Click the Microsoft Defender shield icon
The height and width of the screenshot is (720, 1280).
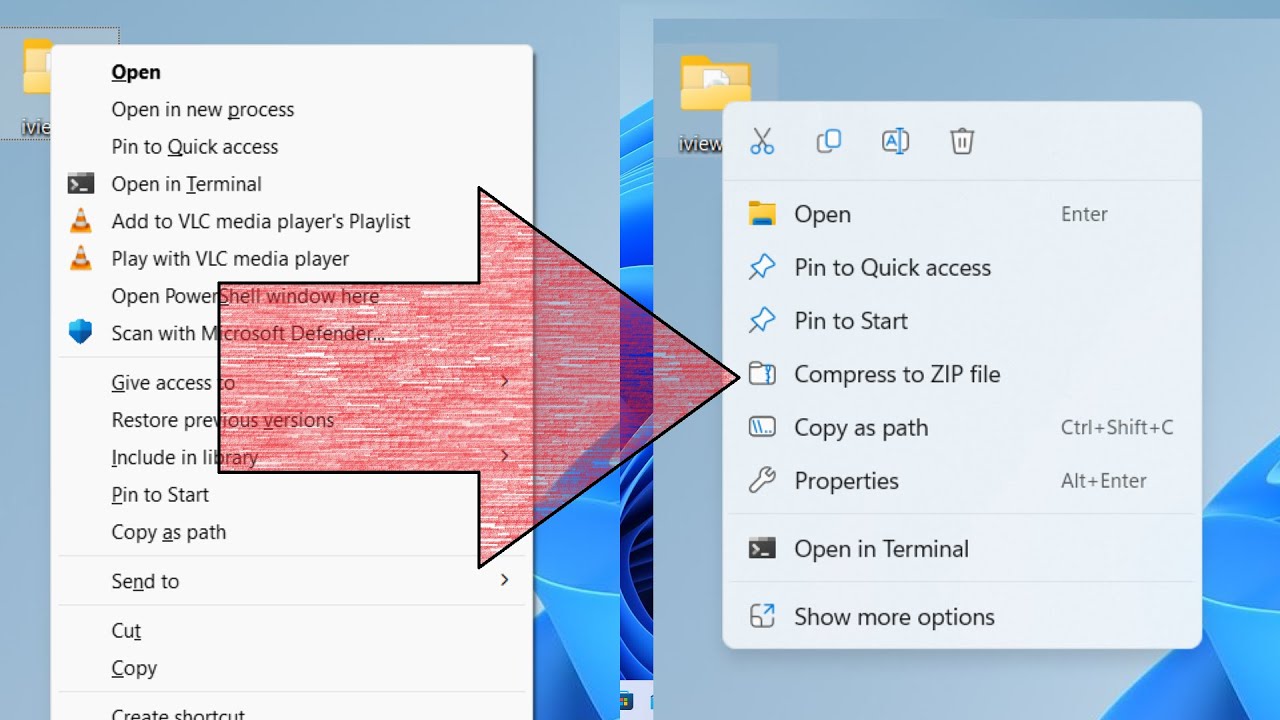click(x=80, y=332)
